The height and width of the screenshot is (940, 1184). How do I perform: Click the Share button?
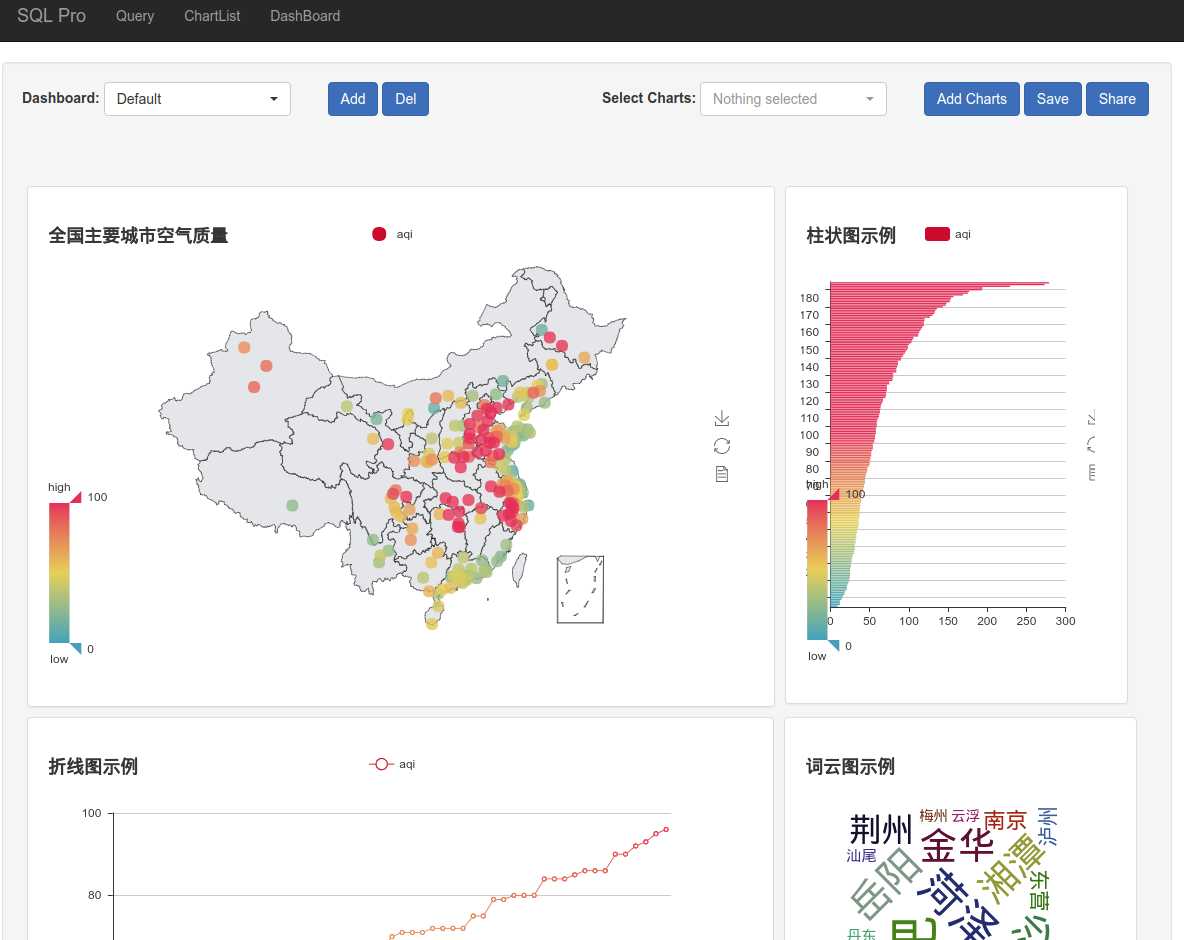tap(1117, 99)
